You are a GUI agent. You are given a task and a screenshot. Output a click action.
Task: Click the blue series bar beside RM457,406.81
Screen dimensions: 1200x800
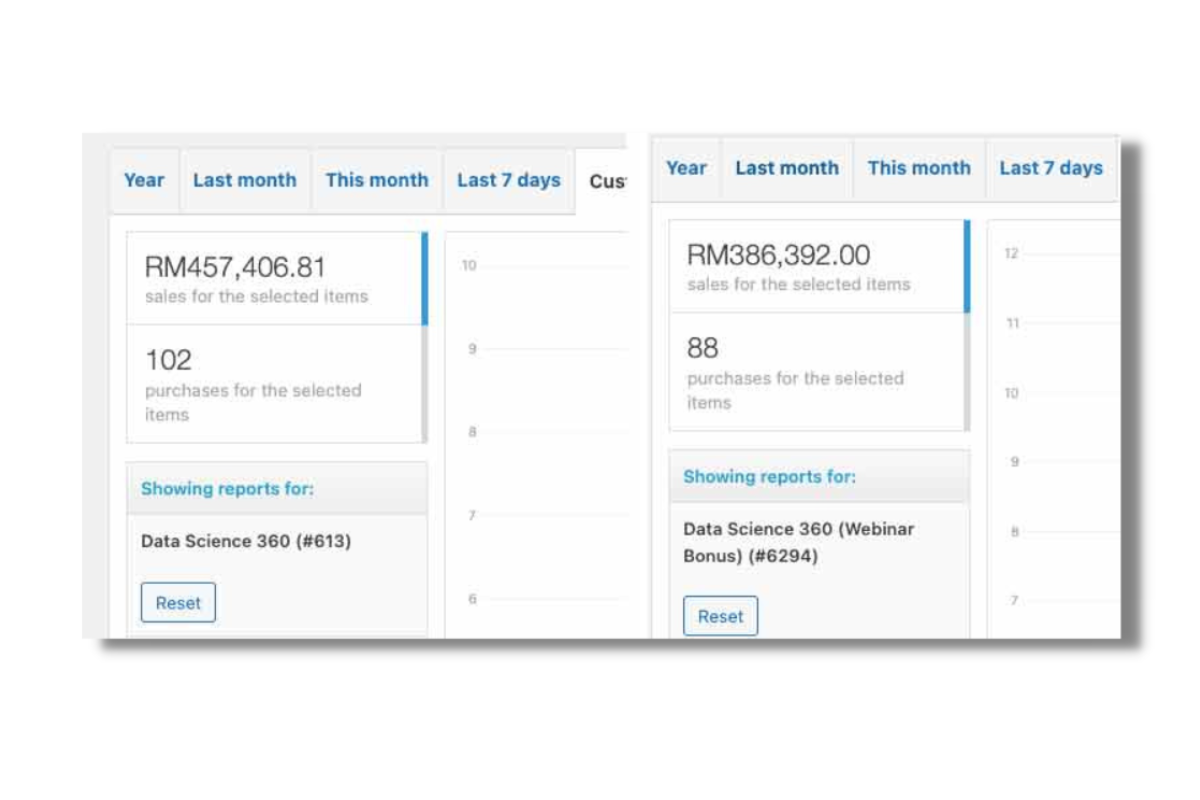(425, 279)
